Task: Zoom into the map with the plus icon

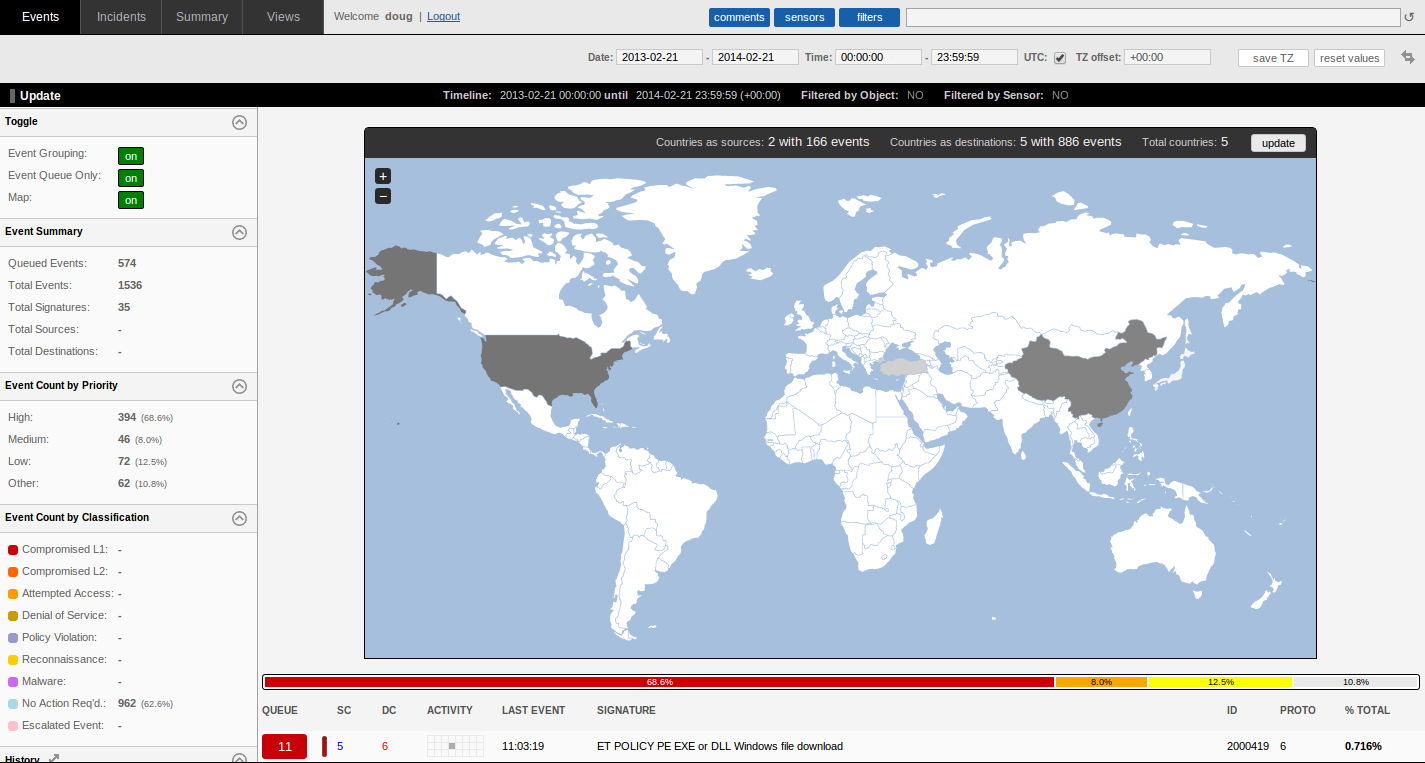Action: click(x=383, y=175)
